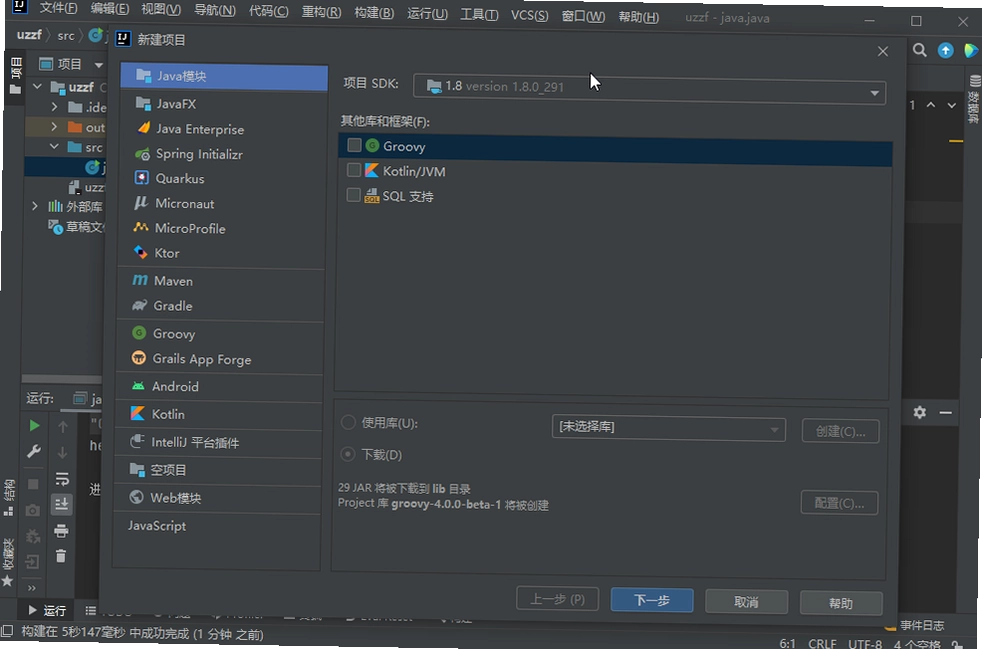Open 项目 view dropdown arrow
This screenshot has width=982, height=649.
click(99, 65)
